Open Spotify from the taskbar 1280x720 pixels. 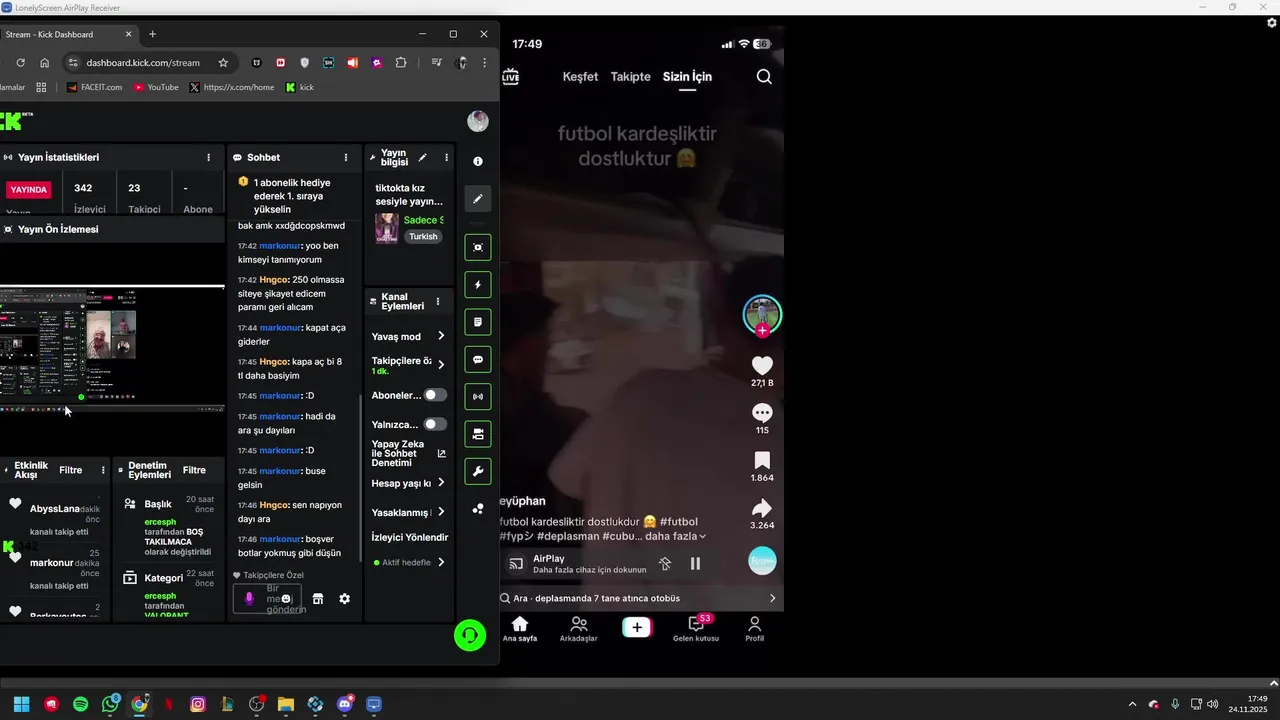tap(81, 704)
